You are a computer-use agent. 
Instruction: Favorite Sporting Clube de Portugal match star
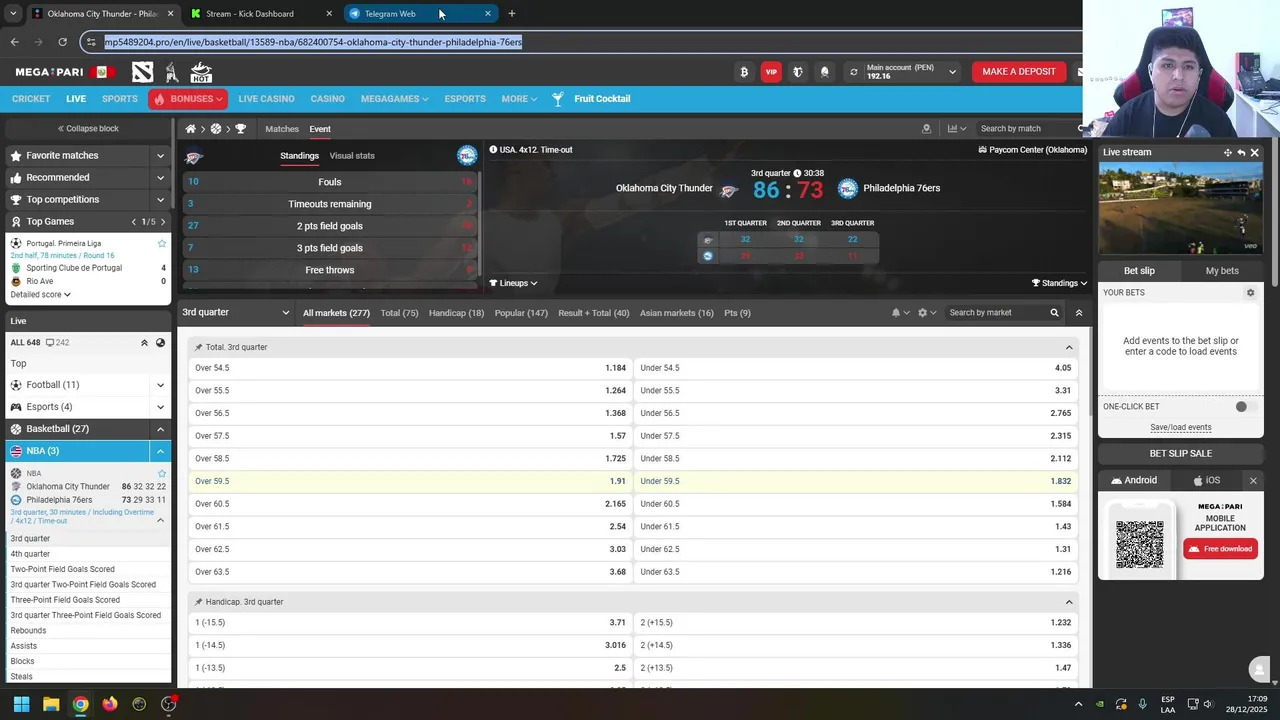point(161,243)
